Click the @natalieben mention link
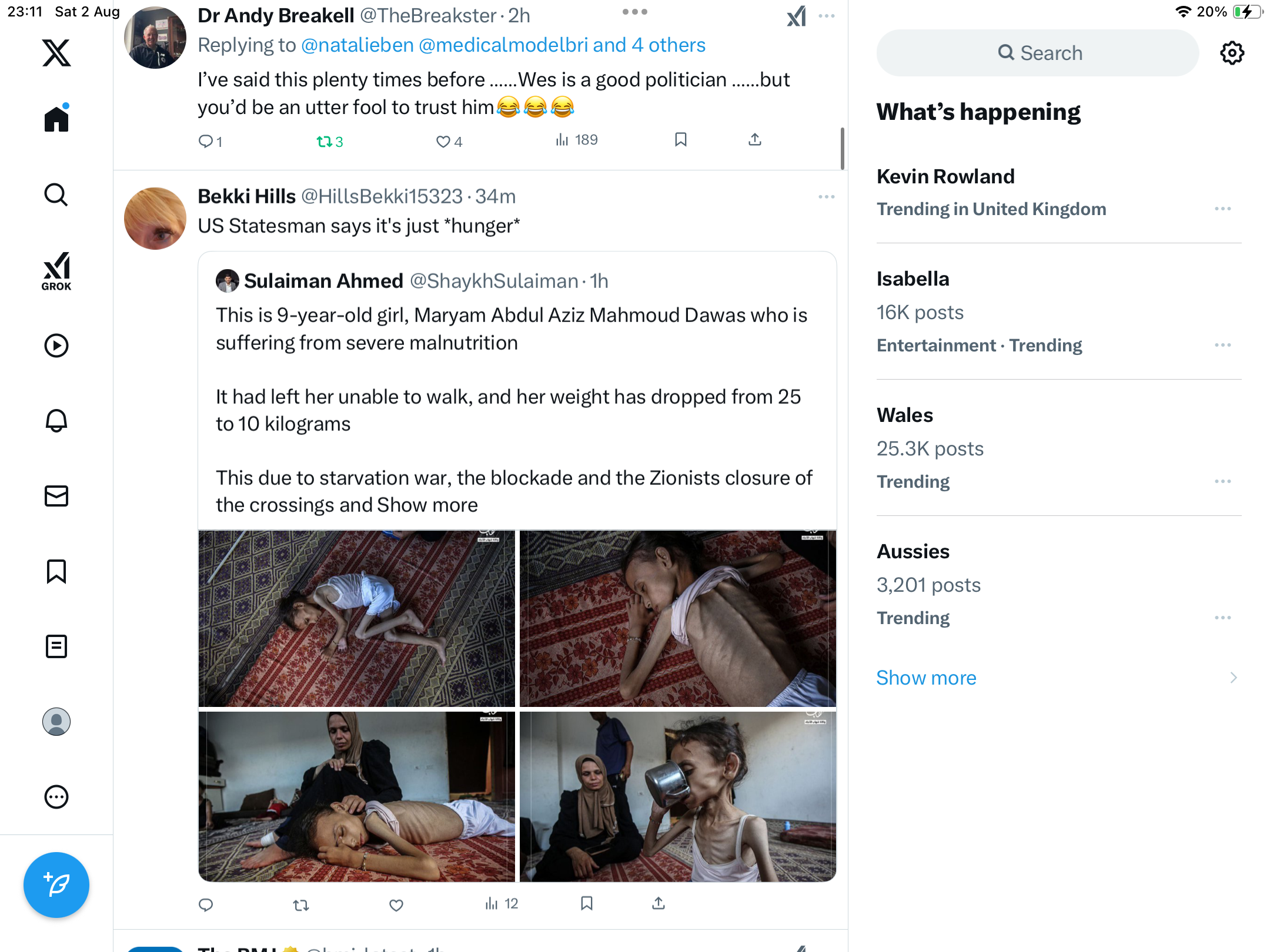 tap(357, 45)
